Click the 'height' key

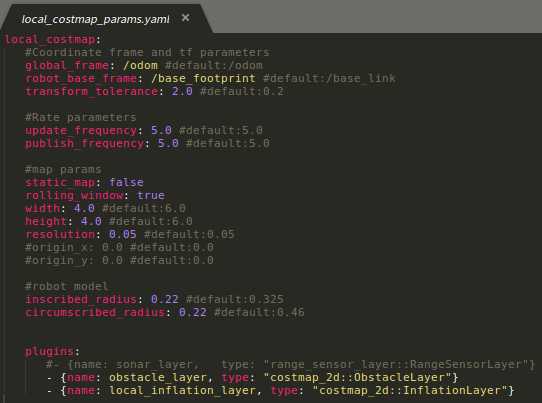[46, 221]
